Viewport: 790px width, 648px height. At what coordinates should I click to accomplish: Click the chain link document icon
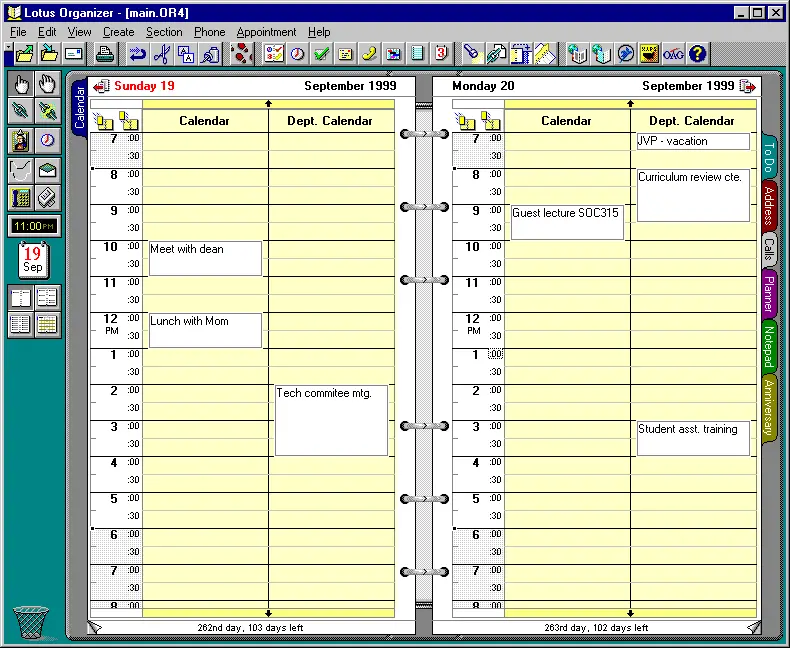497,54
